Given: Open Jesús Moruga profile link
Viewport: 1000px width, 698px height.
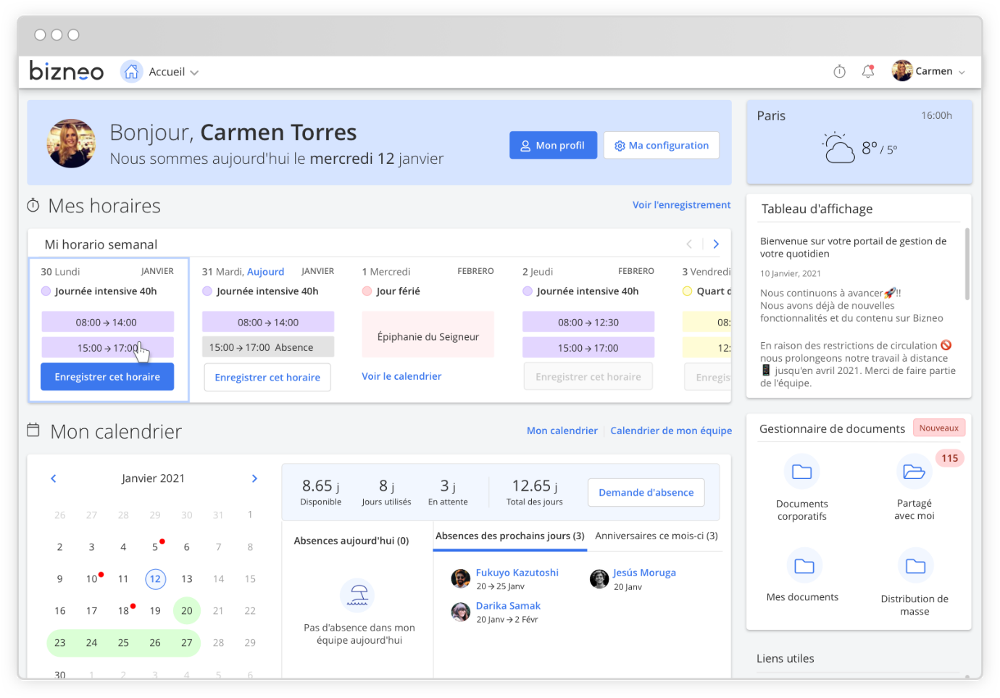Looking at the screenshot, I should pyautogui.click(x=644, y=573).
